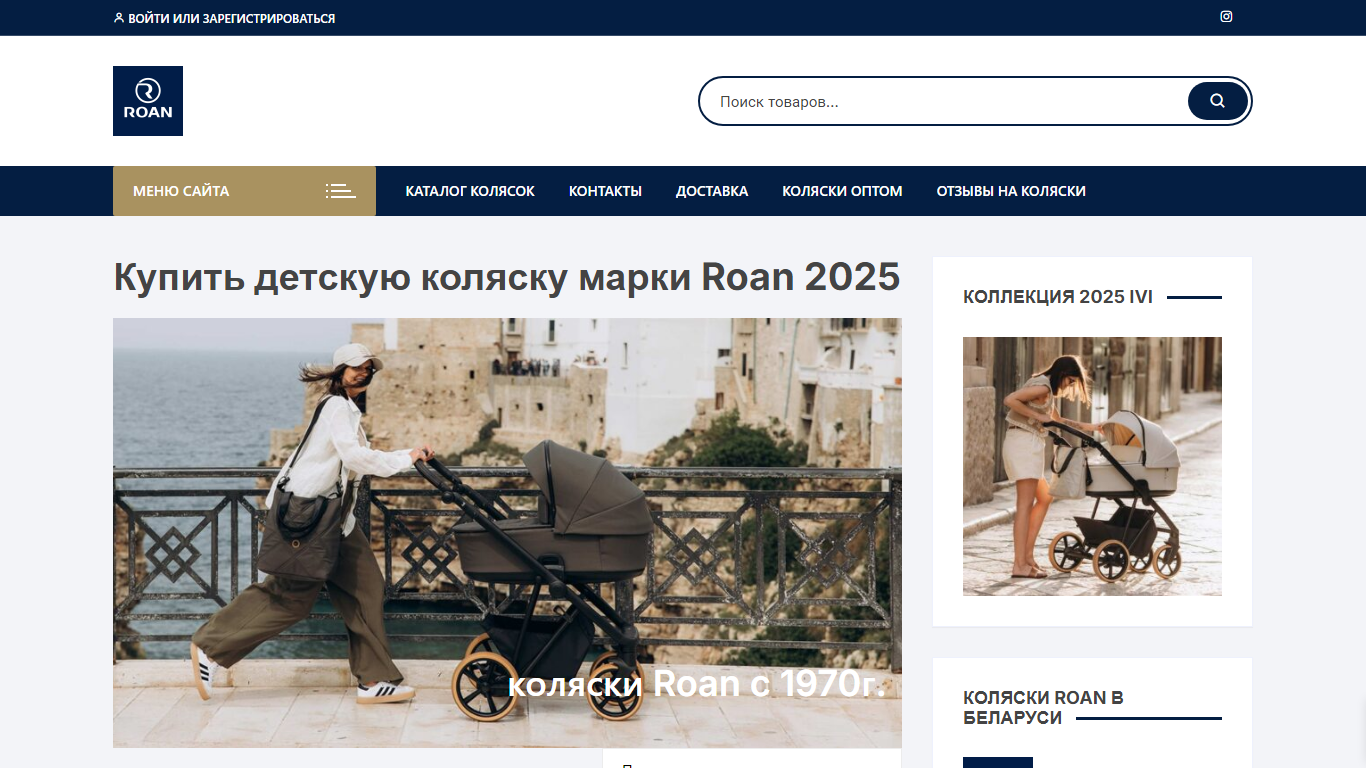Click the user icon beside login text

click(x=119, y=18)
